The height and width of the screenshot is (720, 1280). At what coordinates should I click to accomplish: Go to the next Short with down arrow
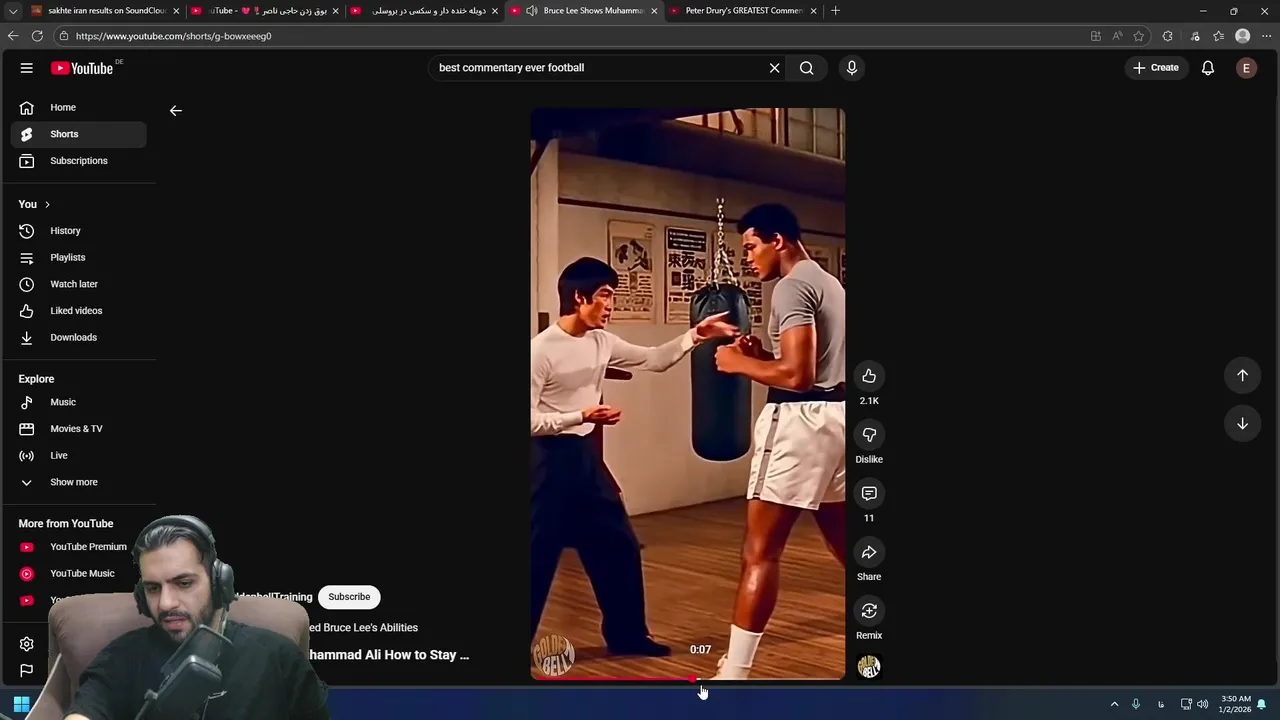pyautogui.click(x=1242, y=423)
